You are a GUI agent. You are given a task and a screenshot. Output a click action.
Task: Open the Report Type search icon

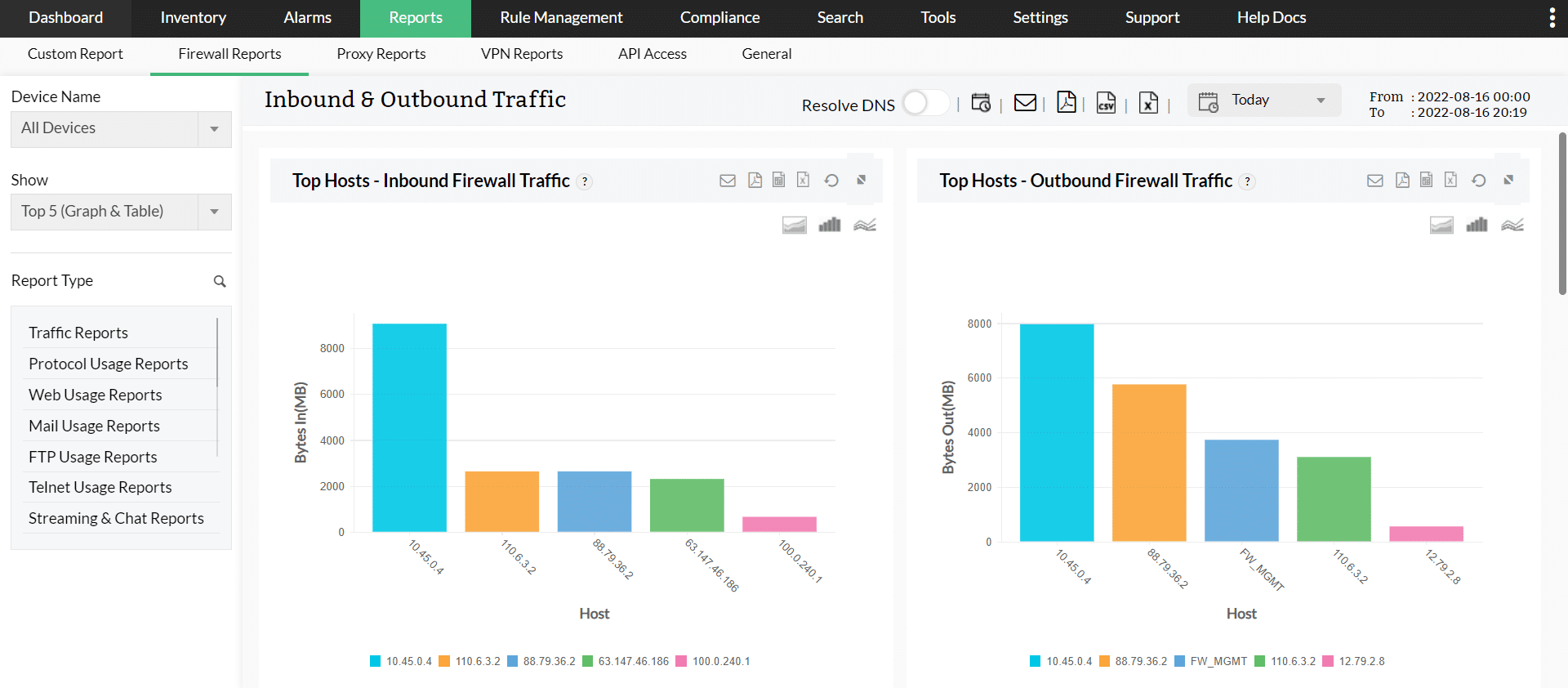(x=220, y=281)
